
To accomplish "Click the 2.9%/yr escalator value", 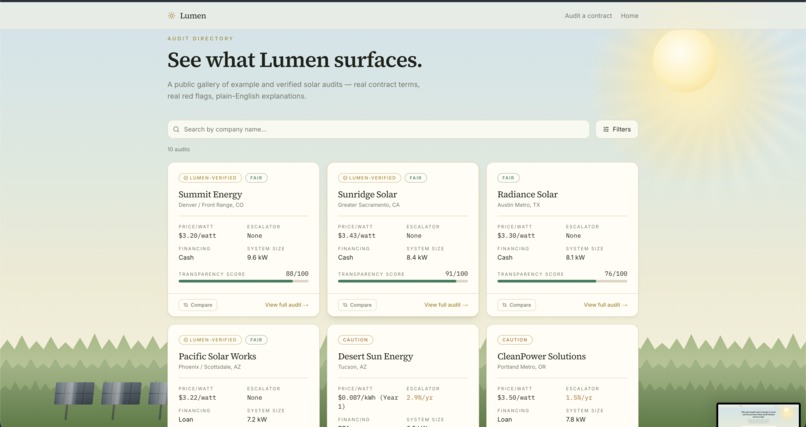I will tap(419, 398).
